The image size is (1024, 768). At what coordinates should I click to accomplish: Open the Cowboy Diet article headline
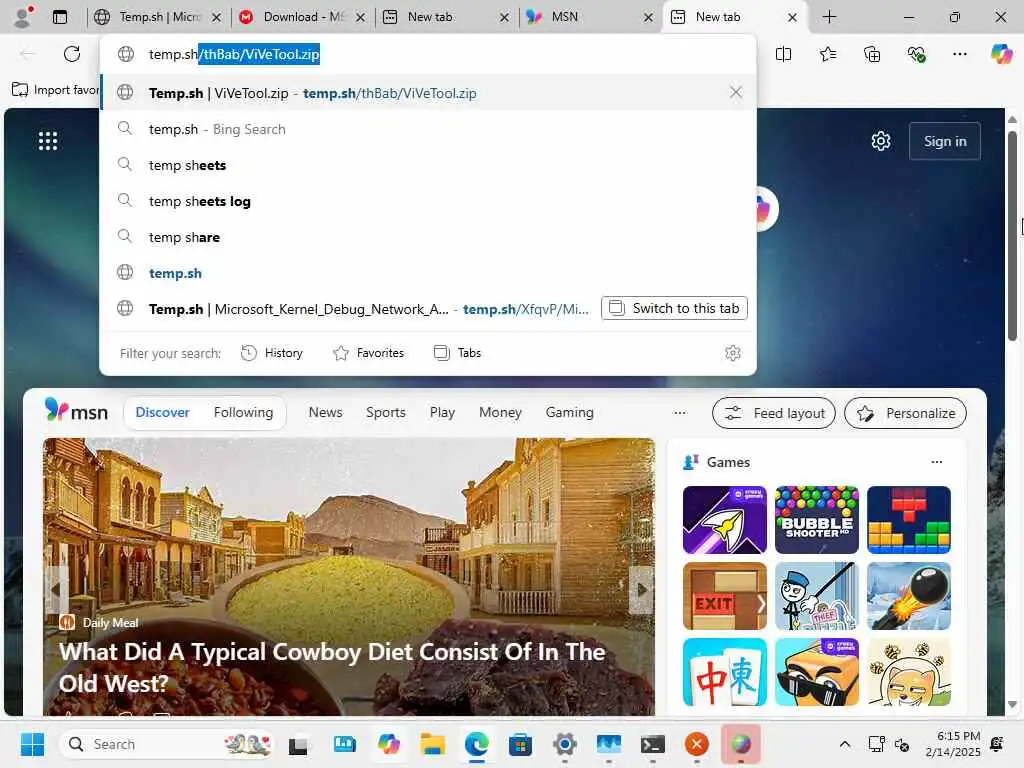(332, 667)
